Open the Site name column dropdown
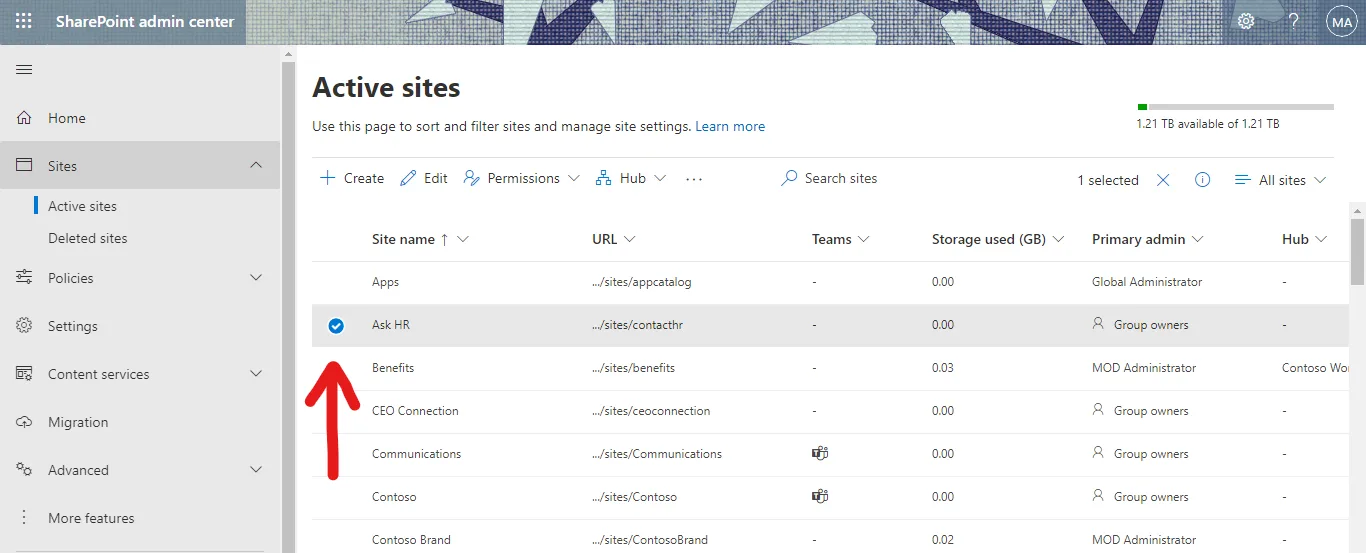Screen dimensions: 1366x553 462,239
